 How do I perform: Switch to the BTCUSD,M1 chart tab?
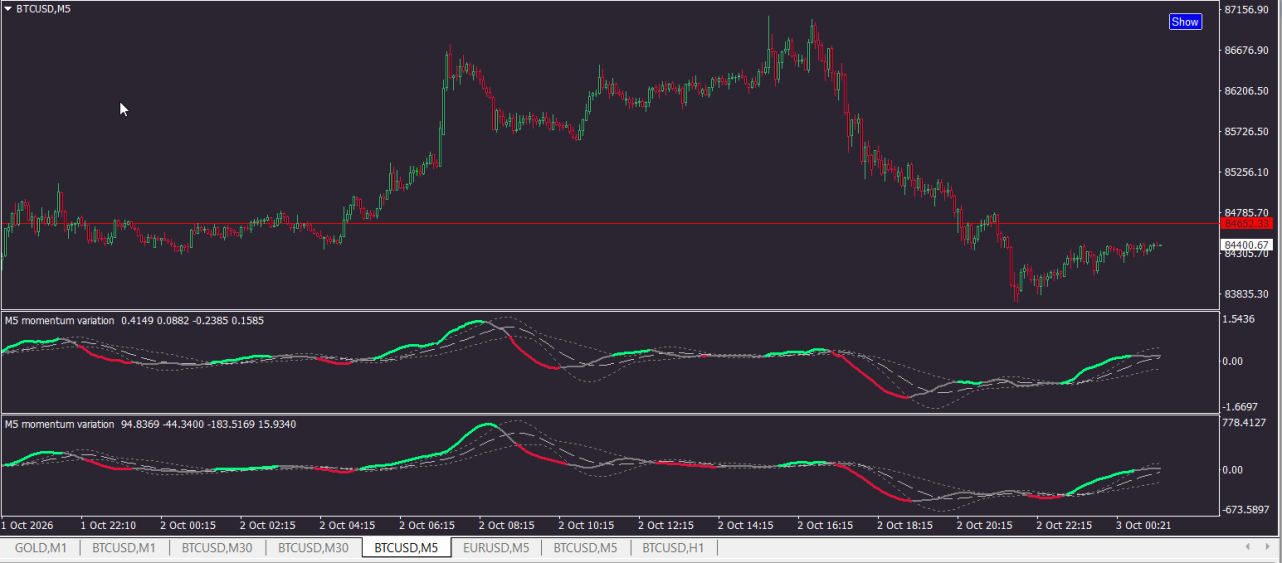(124, 548)
